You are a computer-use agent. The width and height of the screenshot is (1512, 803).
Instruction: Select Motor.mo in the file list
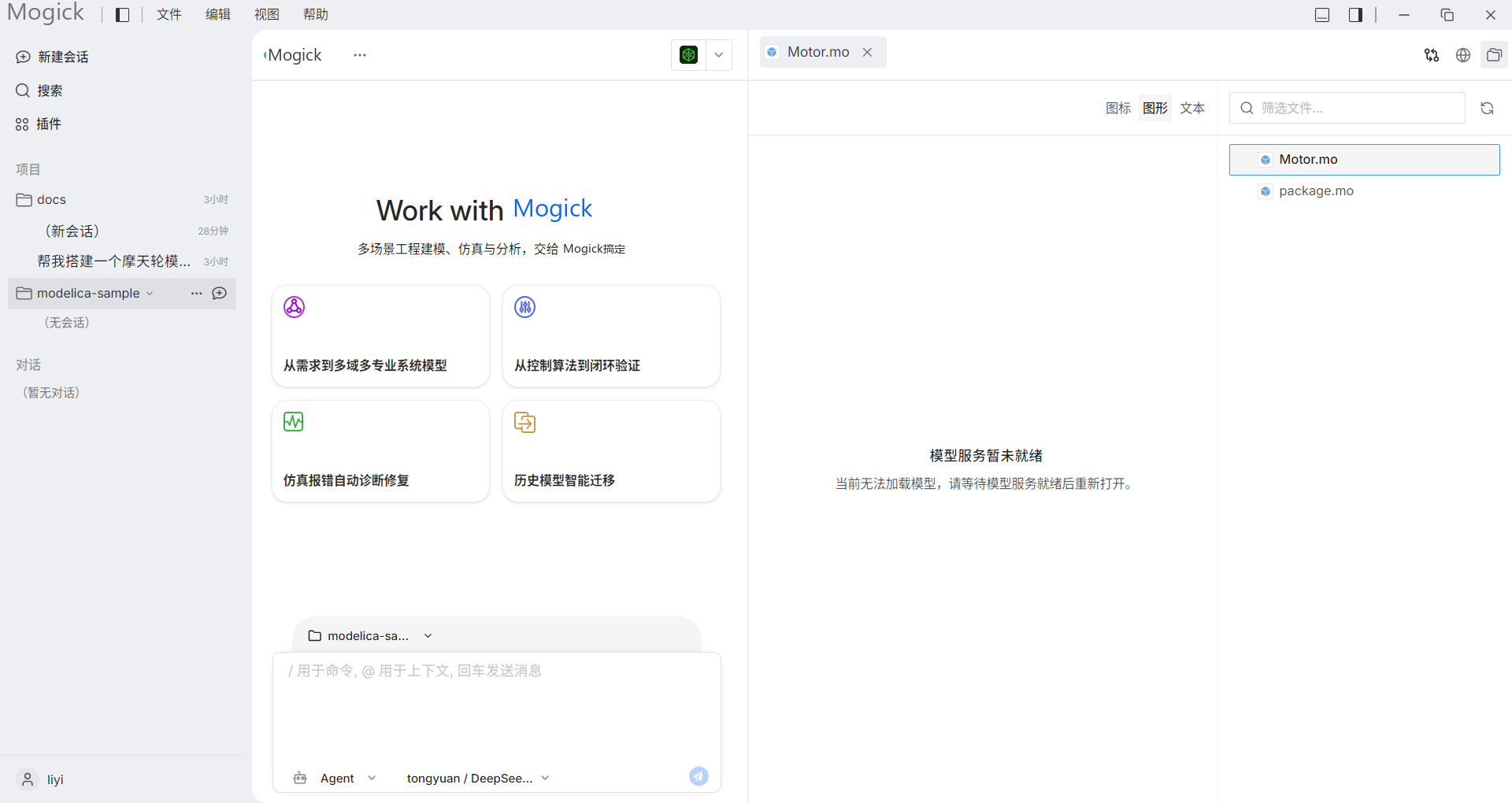coord(1365,160)
